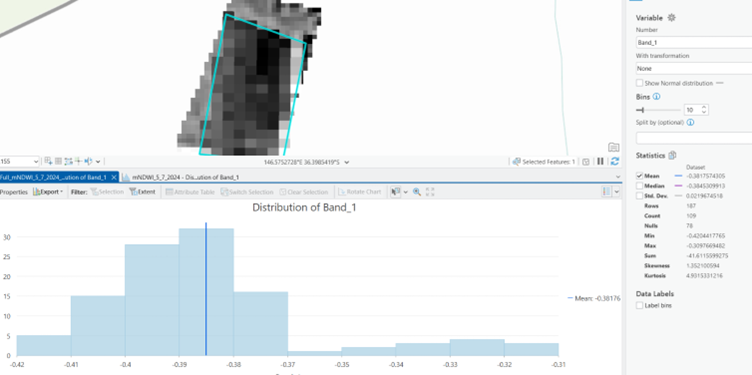Open the Variable settings gear

[671, 18]
